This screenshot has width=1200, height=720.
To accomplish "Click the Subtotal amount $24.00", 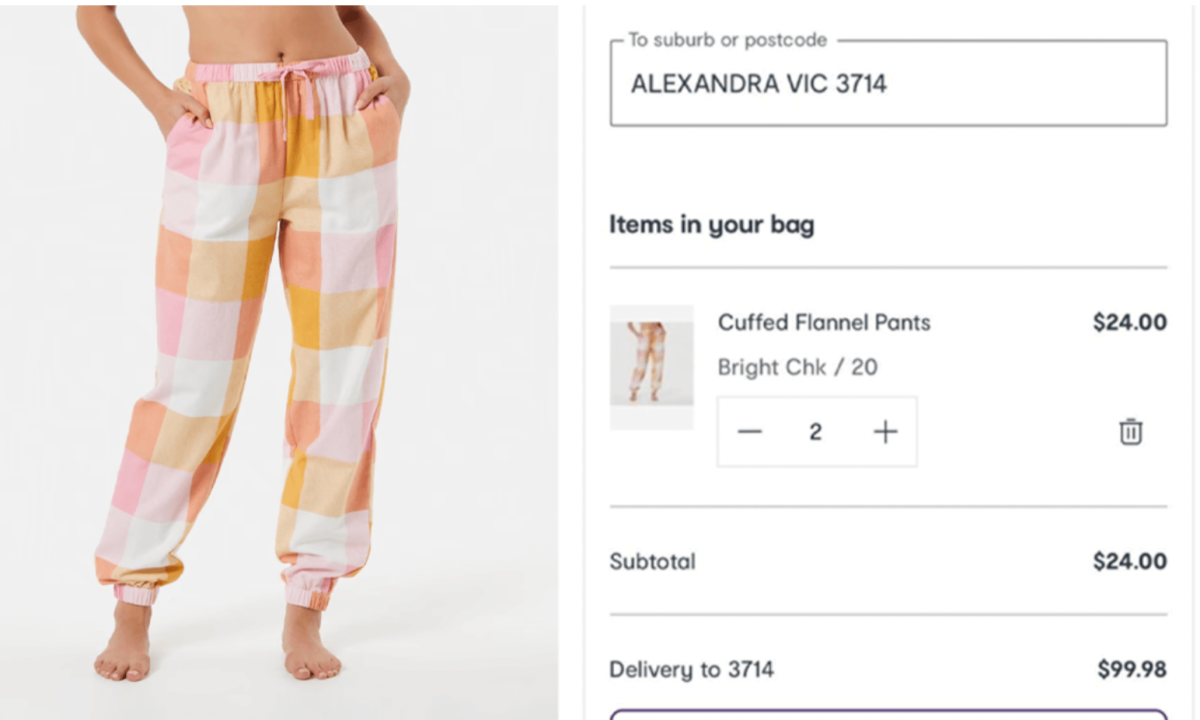I will point(1129,561).
